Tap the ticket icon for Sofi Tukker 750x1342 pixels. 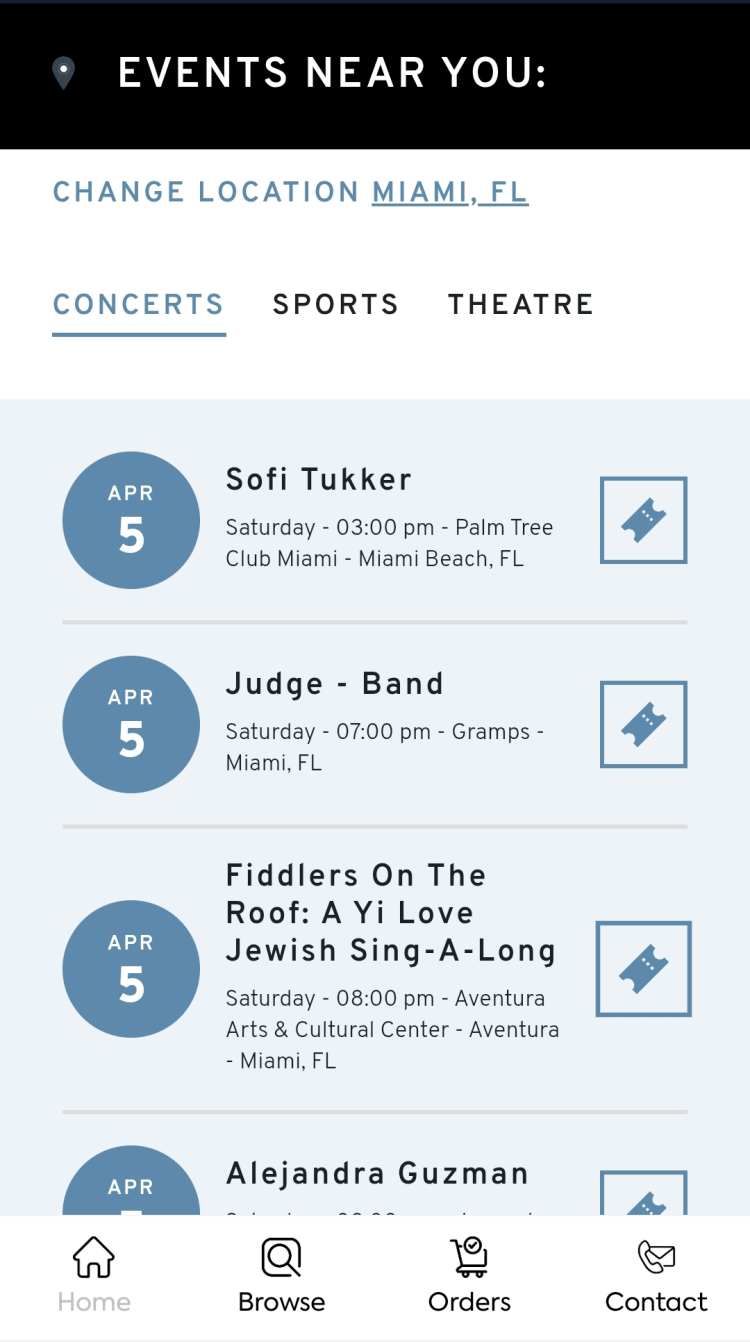point(643,520)
